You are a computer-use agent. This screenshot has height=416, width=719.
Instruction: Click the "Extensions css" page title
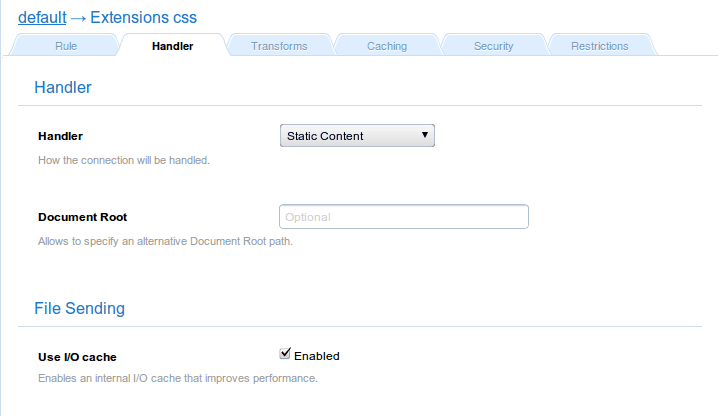coord(143,17)
